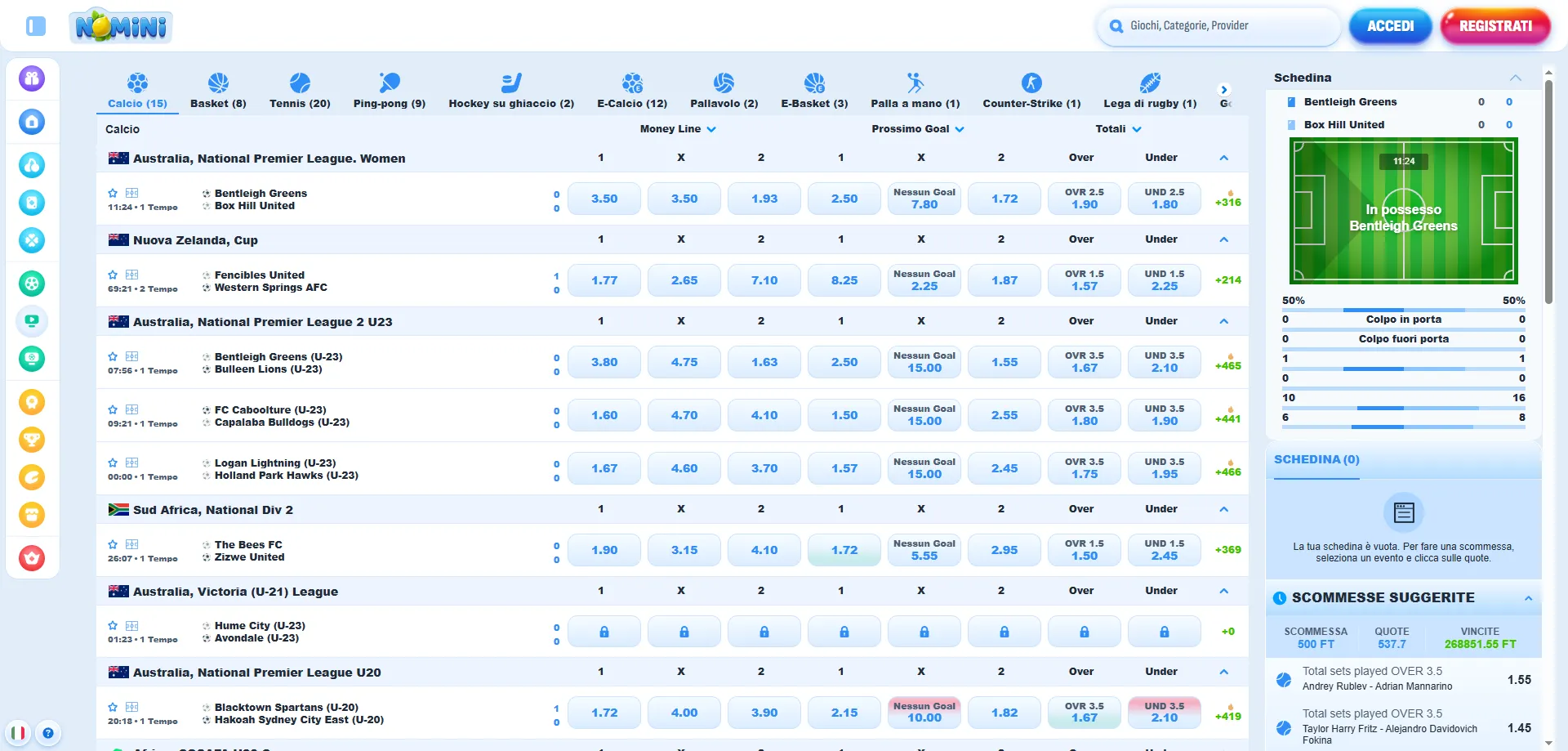Open the yellow trophy tournaments sidebar icon
The width and height of the screenshot is (1568, 751).
click(x=32, y=440)
